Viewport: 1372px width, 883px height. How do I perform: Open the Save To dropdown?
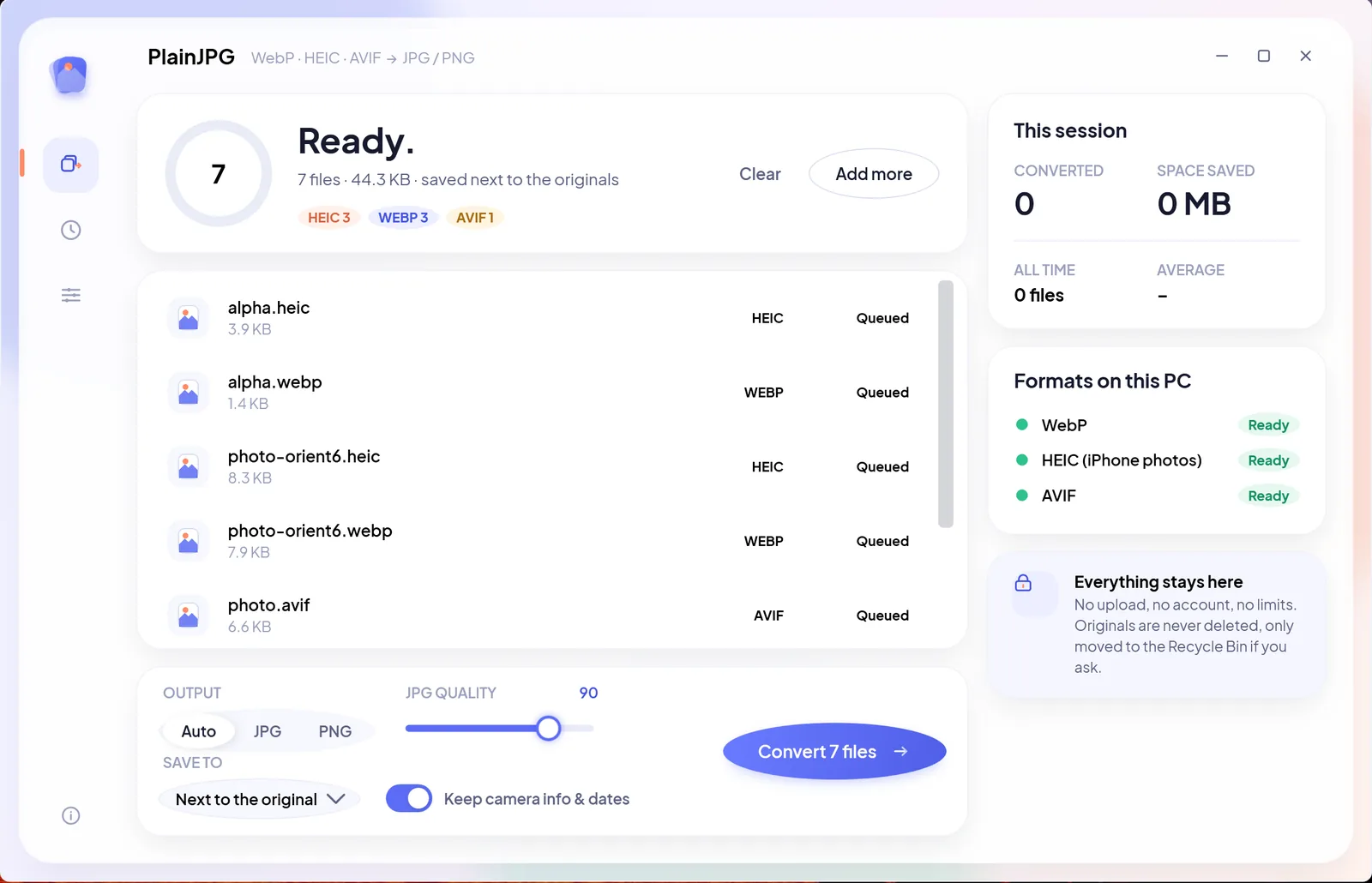click(259, 799)
